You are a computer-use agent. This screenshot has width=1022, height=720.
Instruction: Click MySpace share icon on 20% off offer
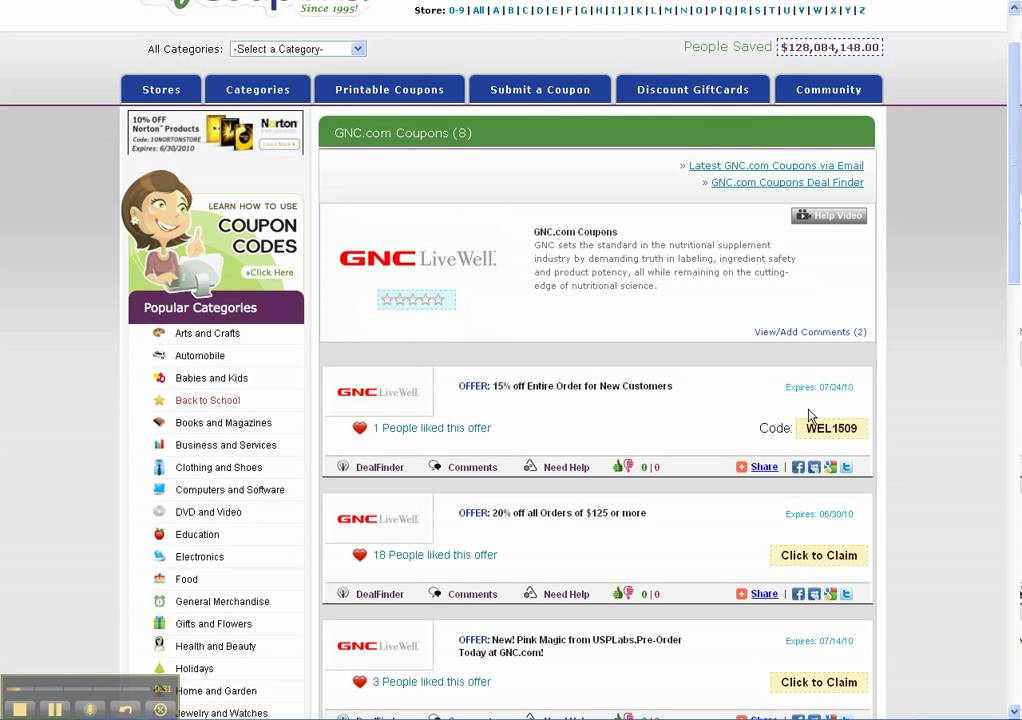(814, 594)
